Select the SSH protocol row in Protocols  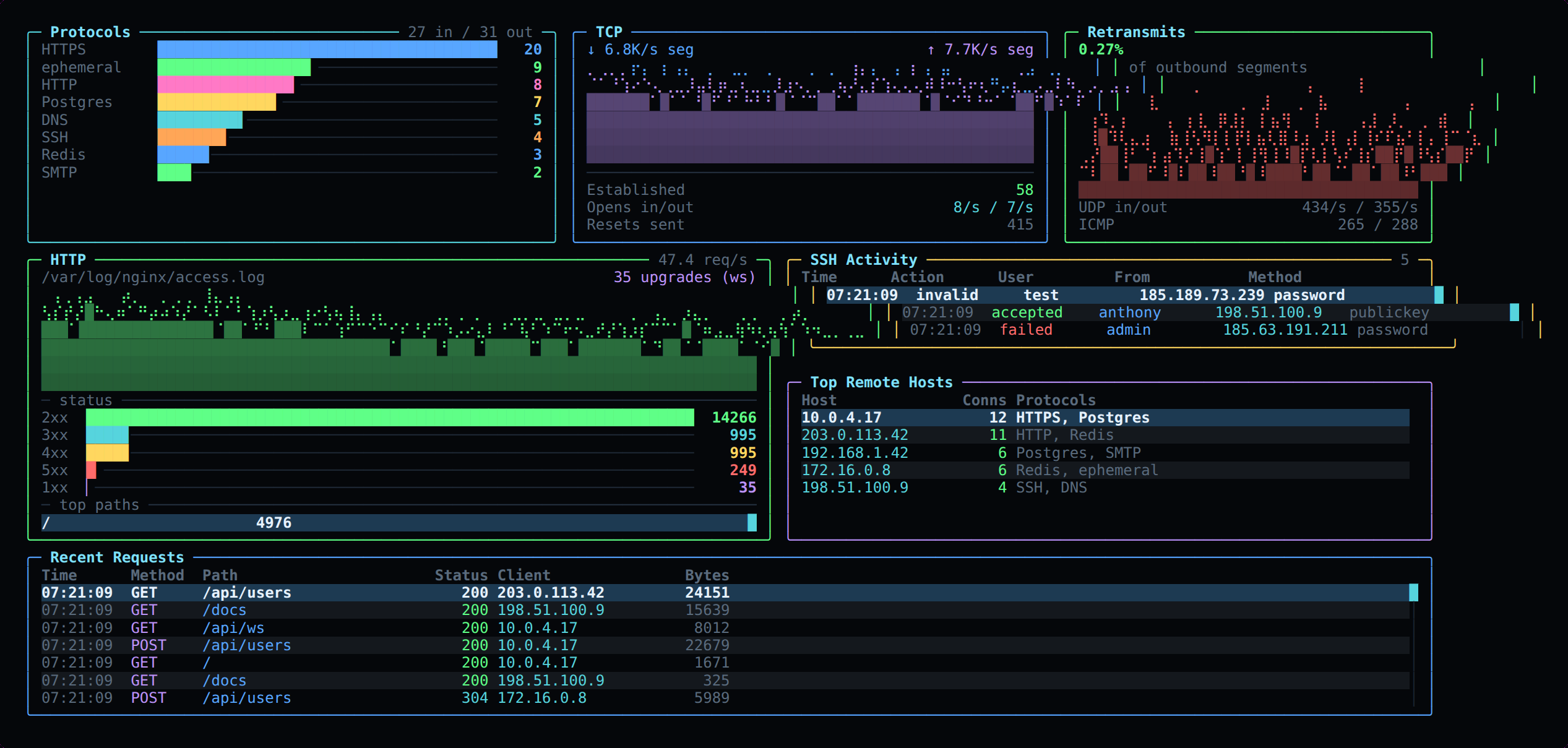pyautogui.click(x=291, y=137)
